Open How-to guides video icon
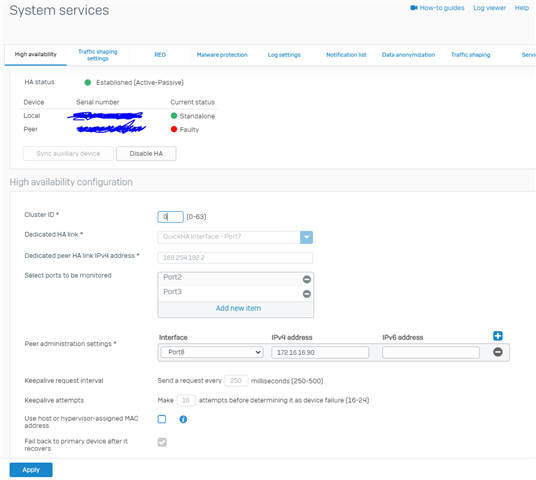This screenshot has height=480, width=536. point(414,8)
